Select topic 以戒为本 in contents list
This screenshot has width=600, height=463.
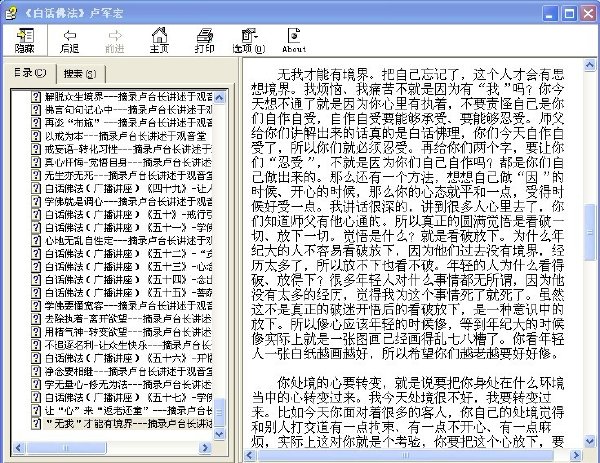(126, 136)
